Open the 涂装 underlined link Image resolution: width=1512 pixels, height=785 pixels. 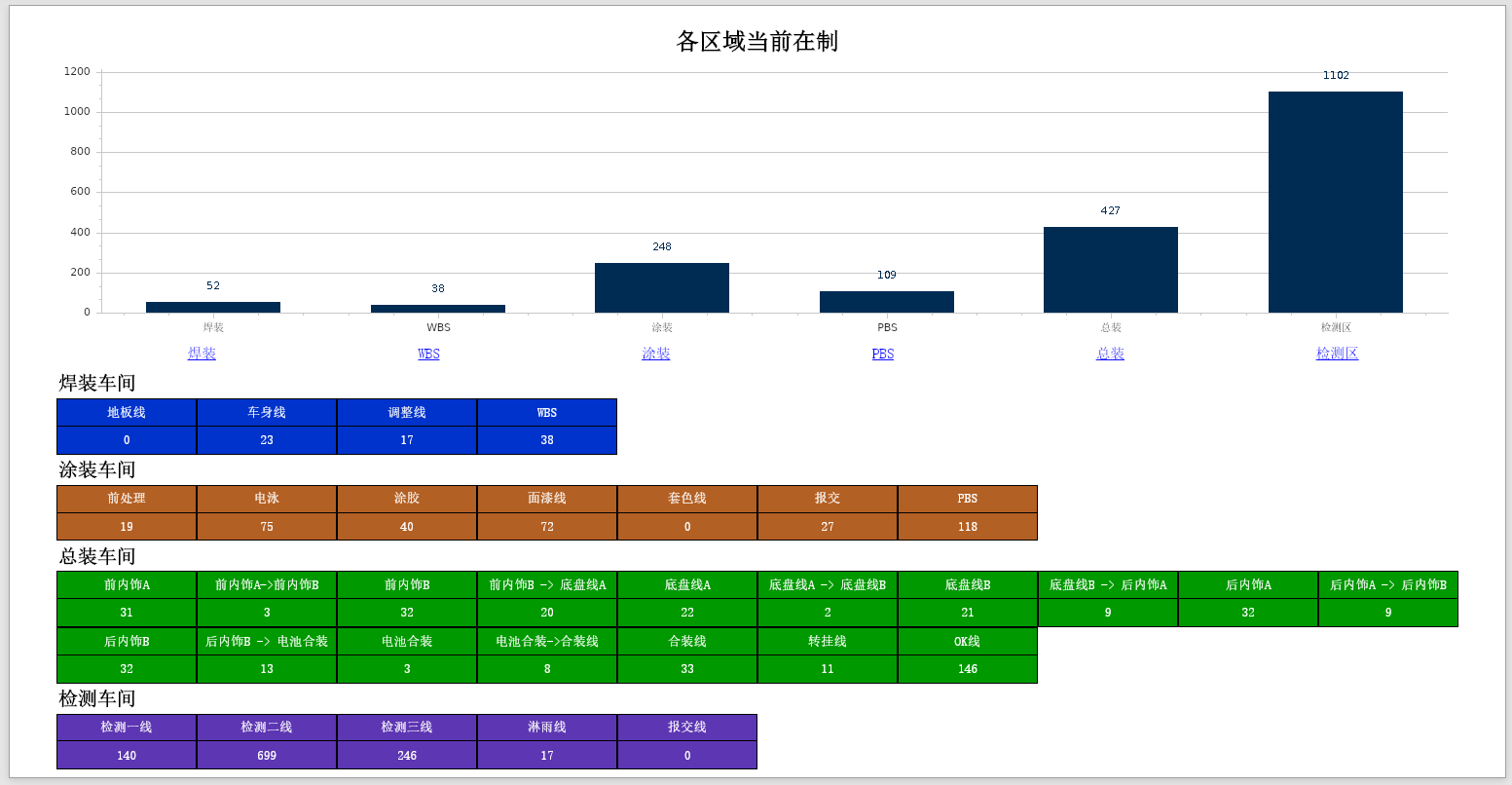pyautogui.click(x=655, y=354)
